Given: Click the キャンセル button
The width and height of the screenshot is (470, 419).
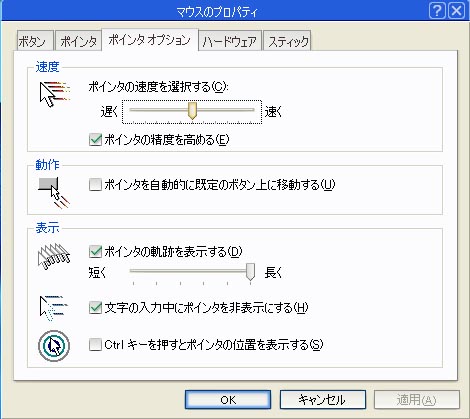Looking at the screenshot, I should pos(323,400).
